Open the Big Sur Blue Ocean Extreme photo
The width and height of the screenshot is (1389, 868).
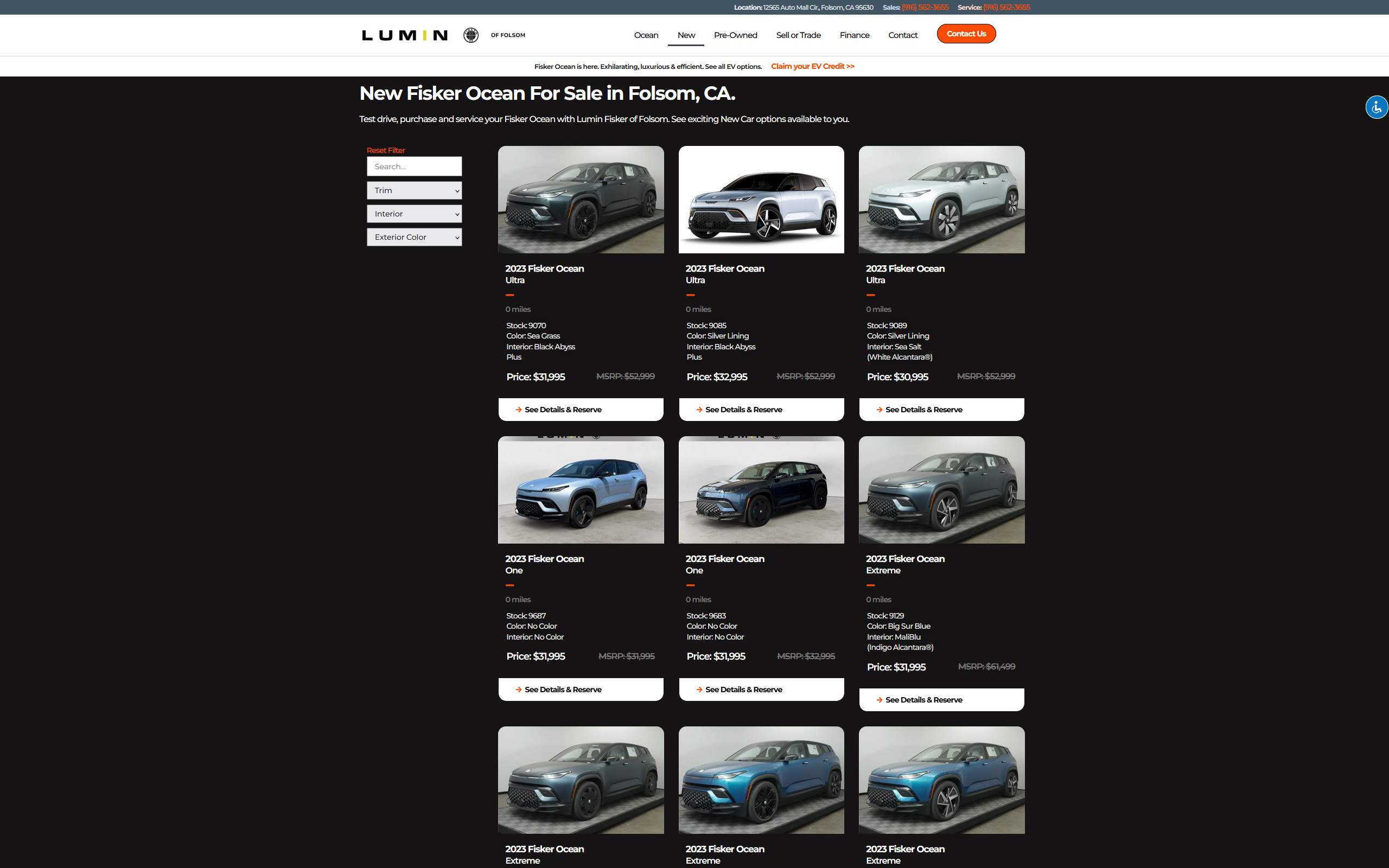[941, 490]
